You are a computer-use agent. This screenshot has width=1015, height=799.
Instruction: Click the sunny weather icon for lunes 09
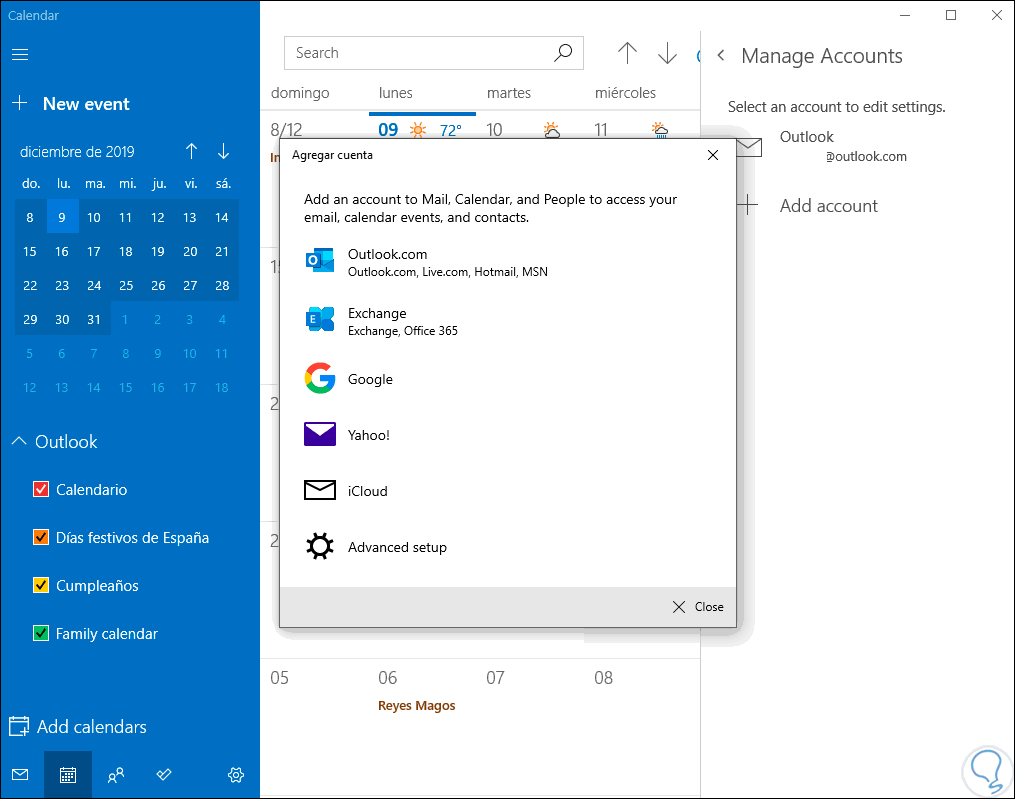click(418, 130)
